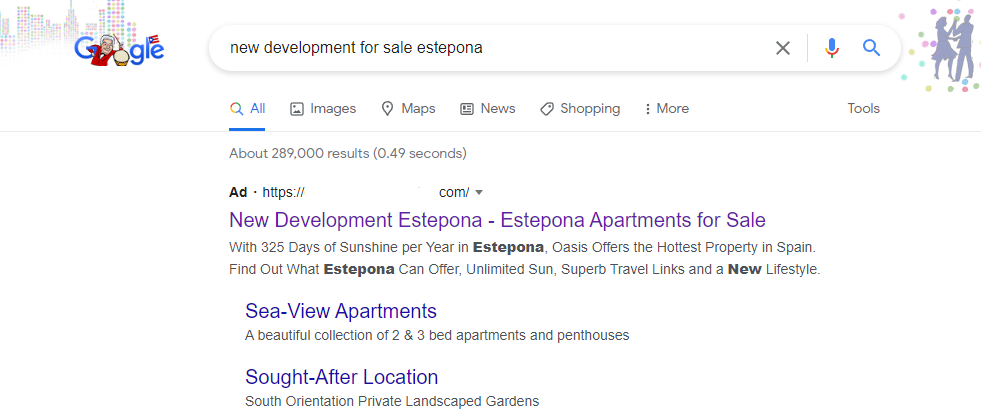Click the Google doodle logo
The height and width of the screenshot is (417, 981).
[119, 48]
